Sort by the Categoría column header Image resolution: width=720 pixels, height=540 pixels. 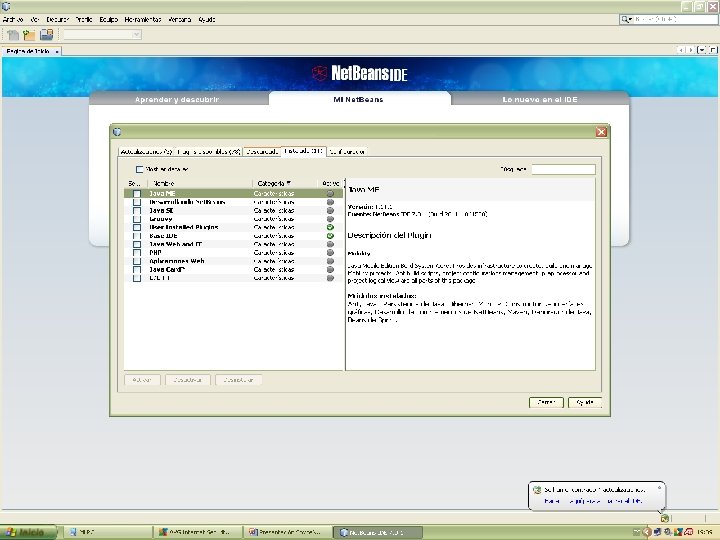click(284, 183)
